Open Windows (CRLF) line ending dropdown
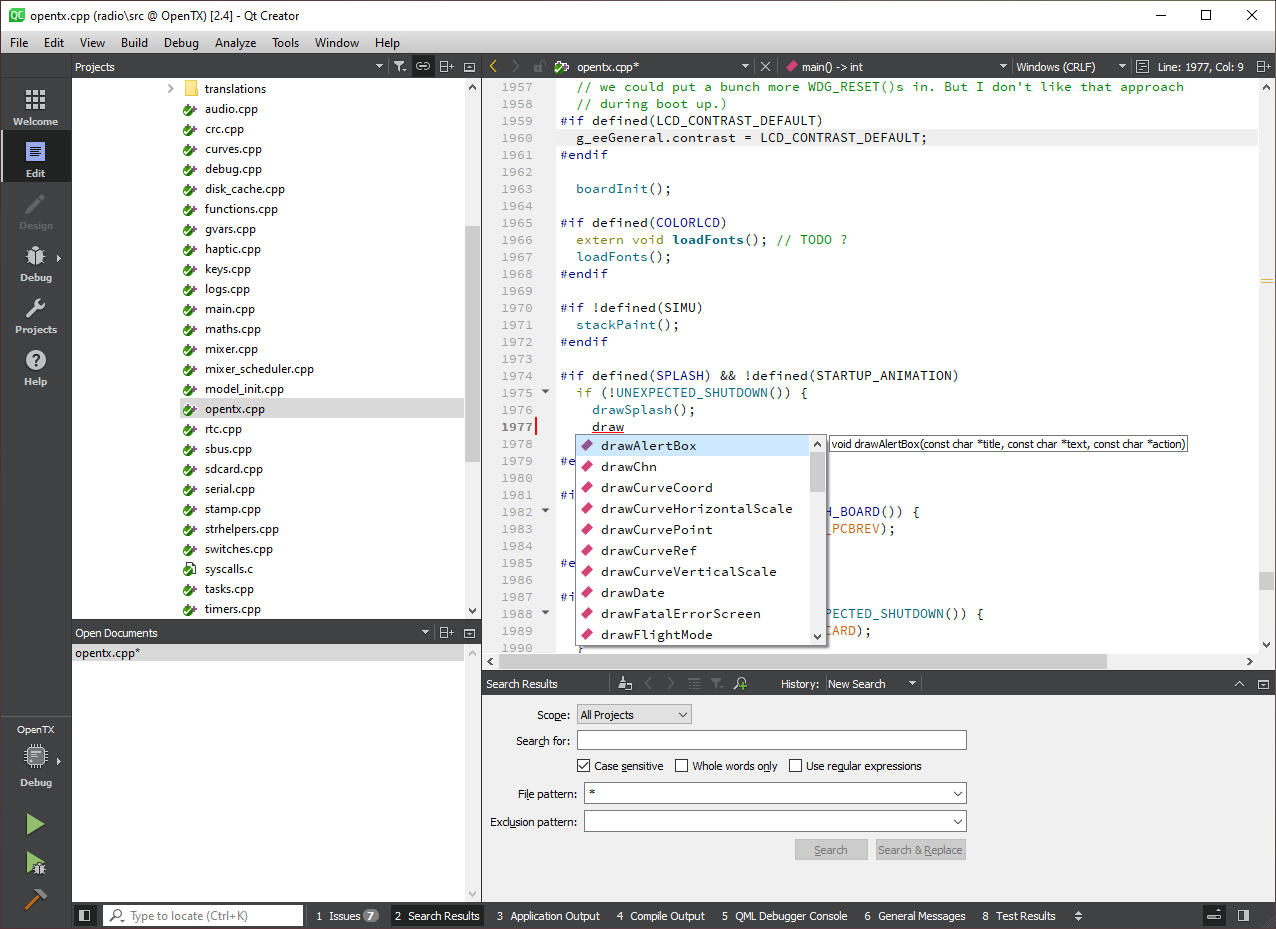Image resolution: width=1276 pixels, height=929 pixels. click(x=1070, y=67)
